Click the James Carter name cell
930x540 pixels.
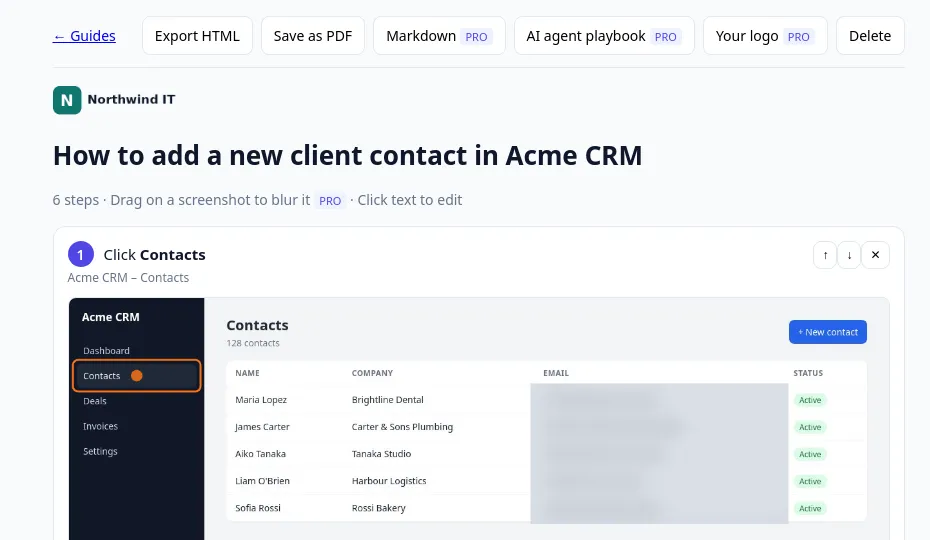tap(262, 427)
